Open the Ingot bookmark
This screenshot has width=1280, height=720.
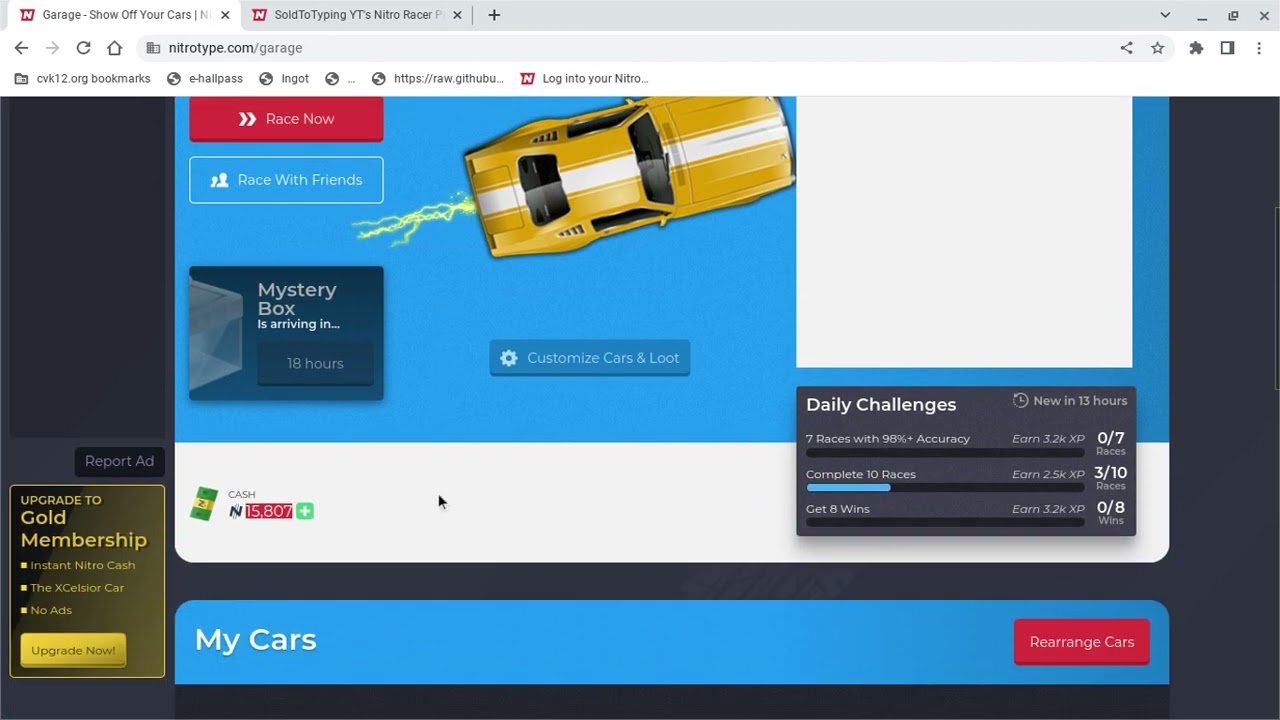coord(284,78)
